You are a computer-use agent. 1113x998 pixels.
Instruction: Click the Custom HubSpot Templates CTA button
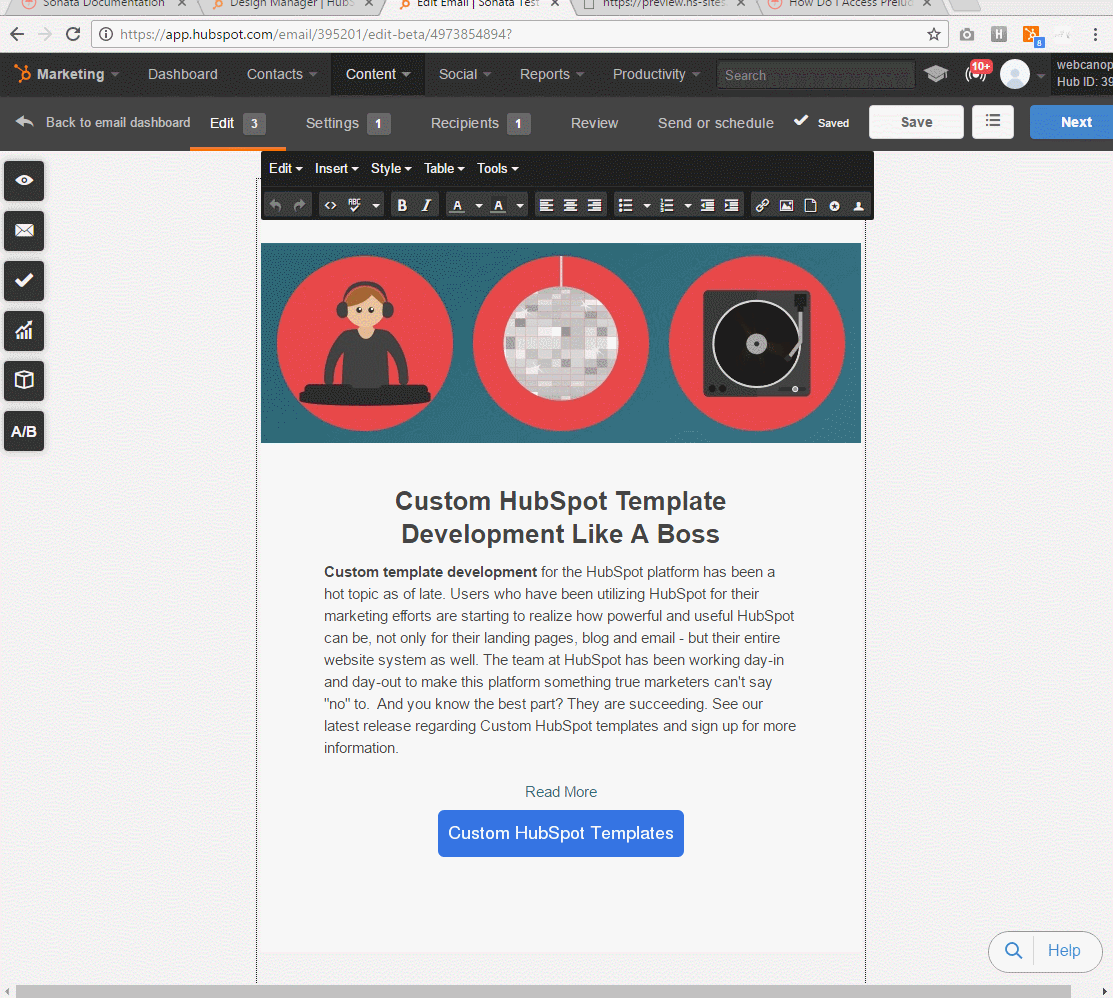(561, 833)
